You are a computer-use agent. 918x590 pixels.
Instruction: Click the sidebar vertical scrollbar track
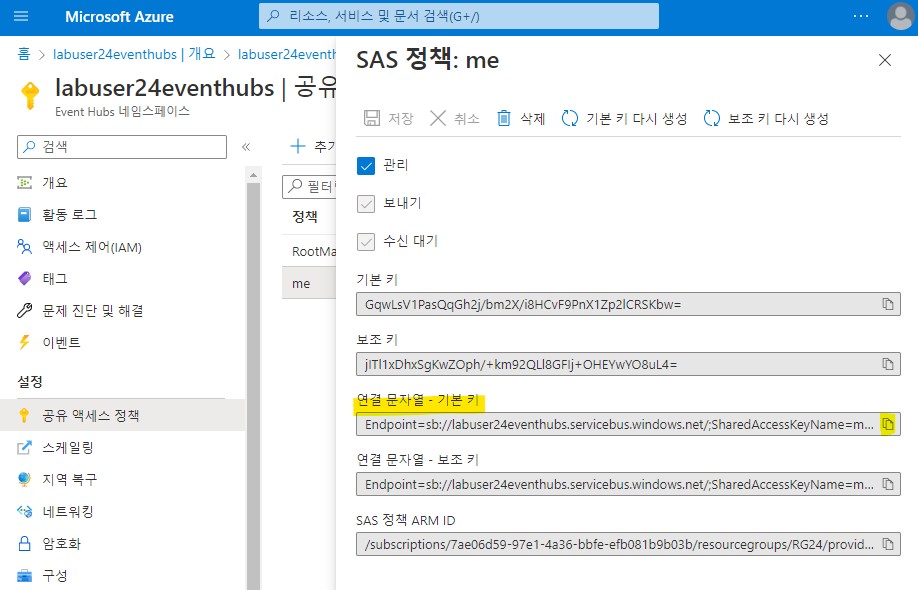click(x=253, y=386)
